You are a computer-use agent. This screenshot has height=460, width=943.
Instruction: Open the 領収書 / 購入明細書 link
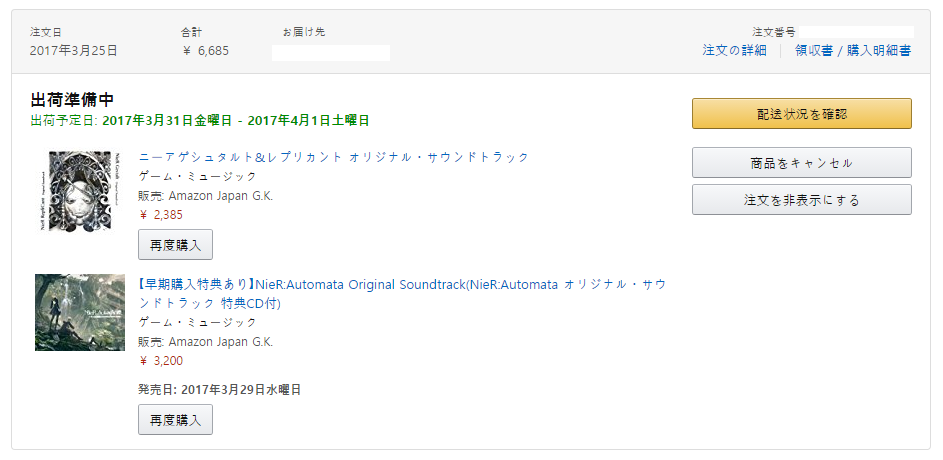click(853, 51)
